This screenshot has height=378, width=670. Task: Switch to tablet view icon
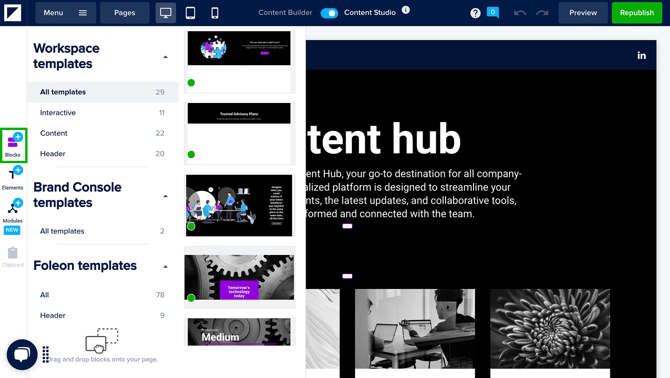coord(191,13)
